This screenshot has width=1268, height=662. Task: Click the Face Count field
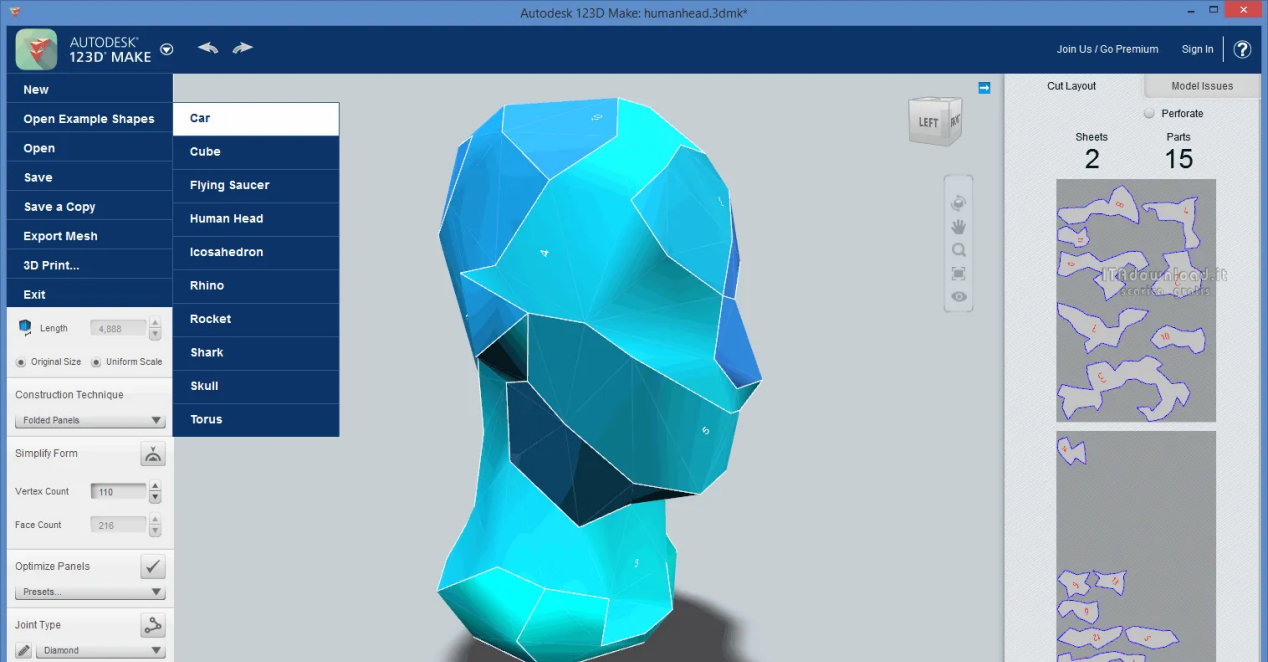coord(118,525)
